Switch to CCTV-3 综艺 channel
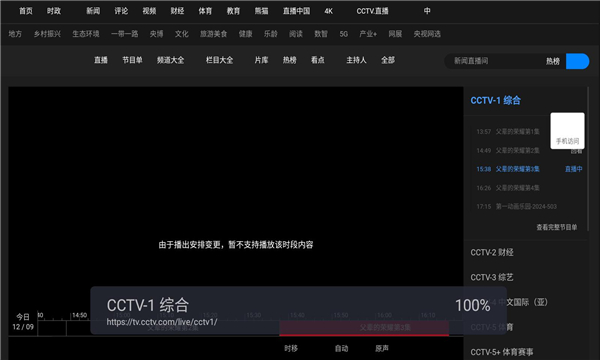This screenshot has width=600, height=360. pos(492,277)
